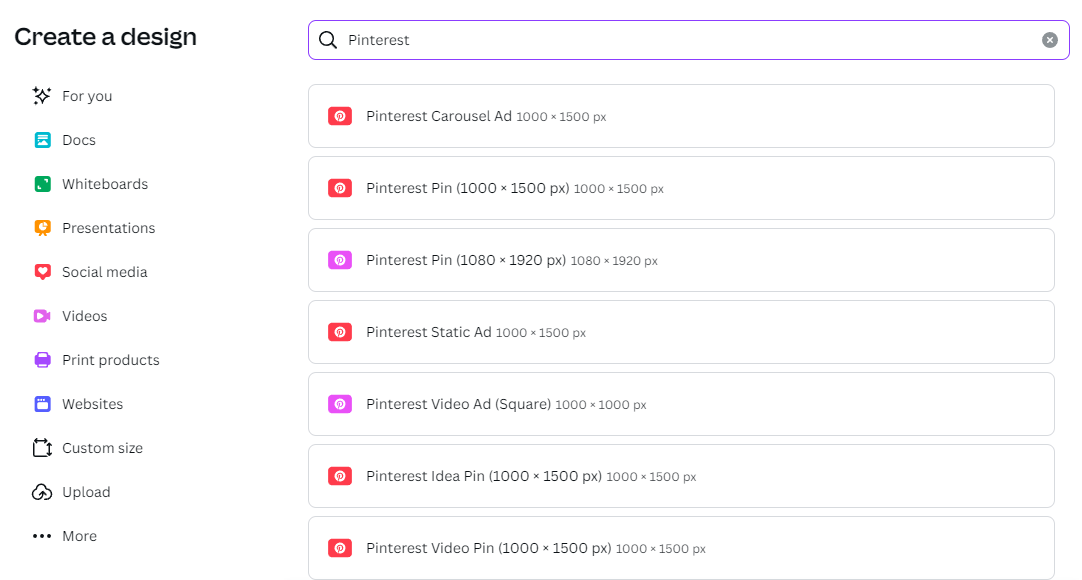Go to the Social media category
This screenshot has width=1082, height=580.
pyautogui.click(x=104, y=272)
